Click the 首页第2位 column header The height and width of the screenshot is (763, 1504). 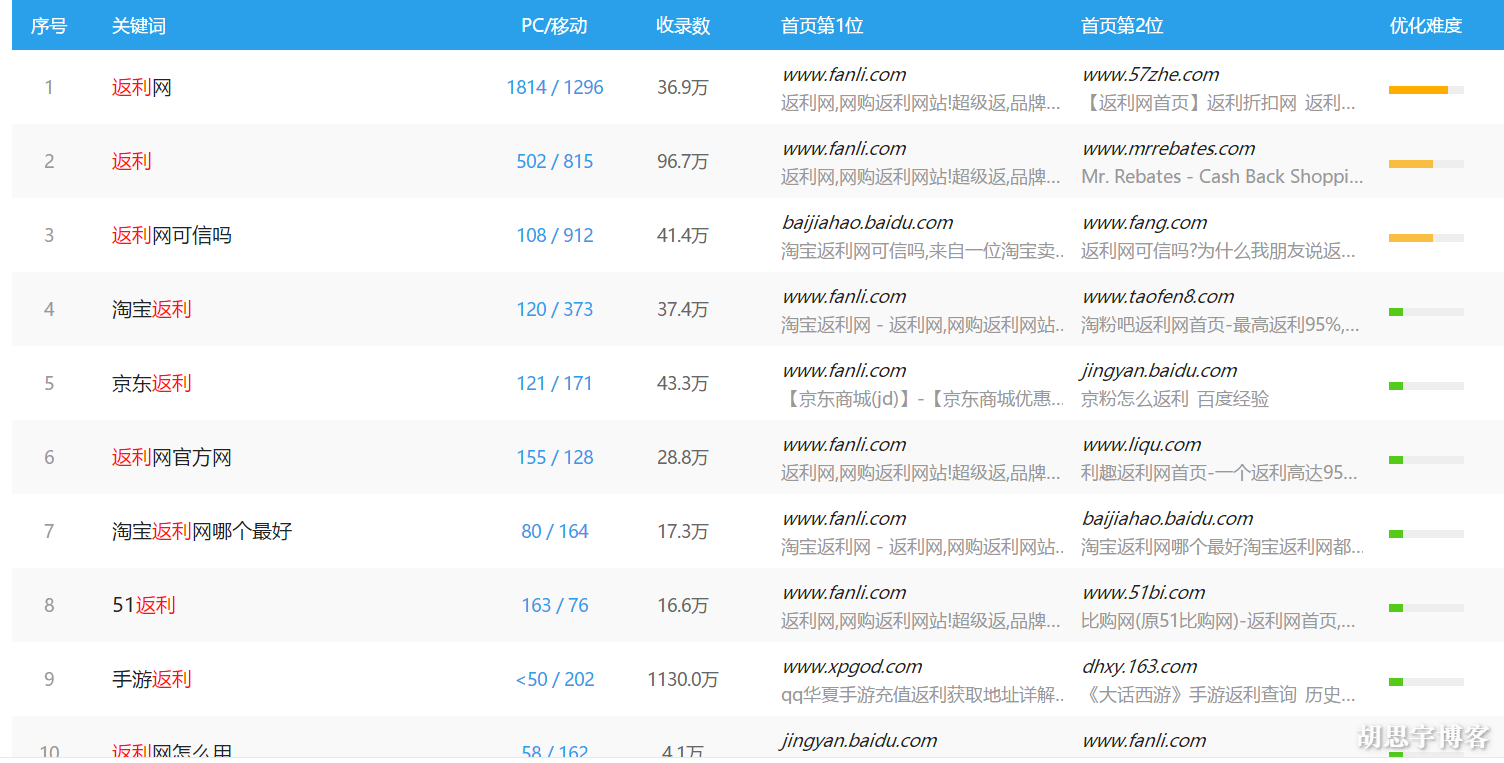pyautogui.click(x=1122, y=26)
